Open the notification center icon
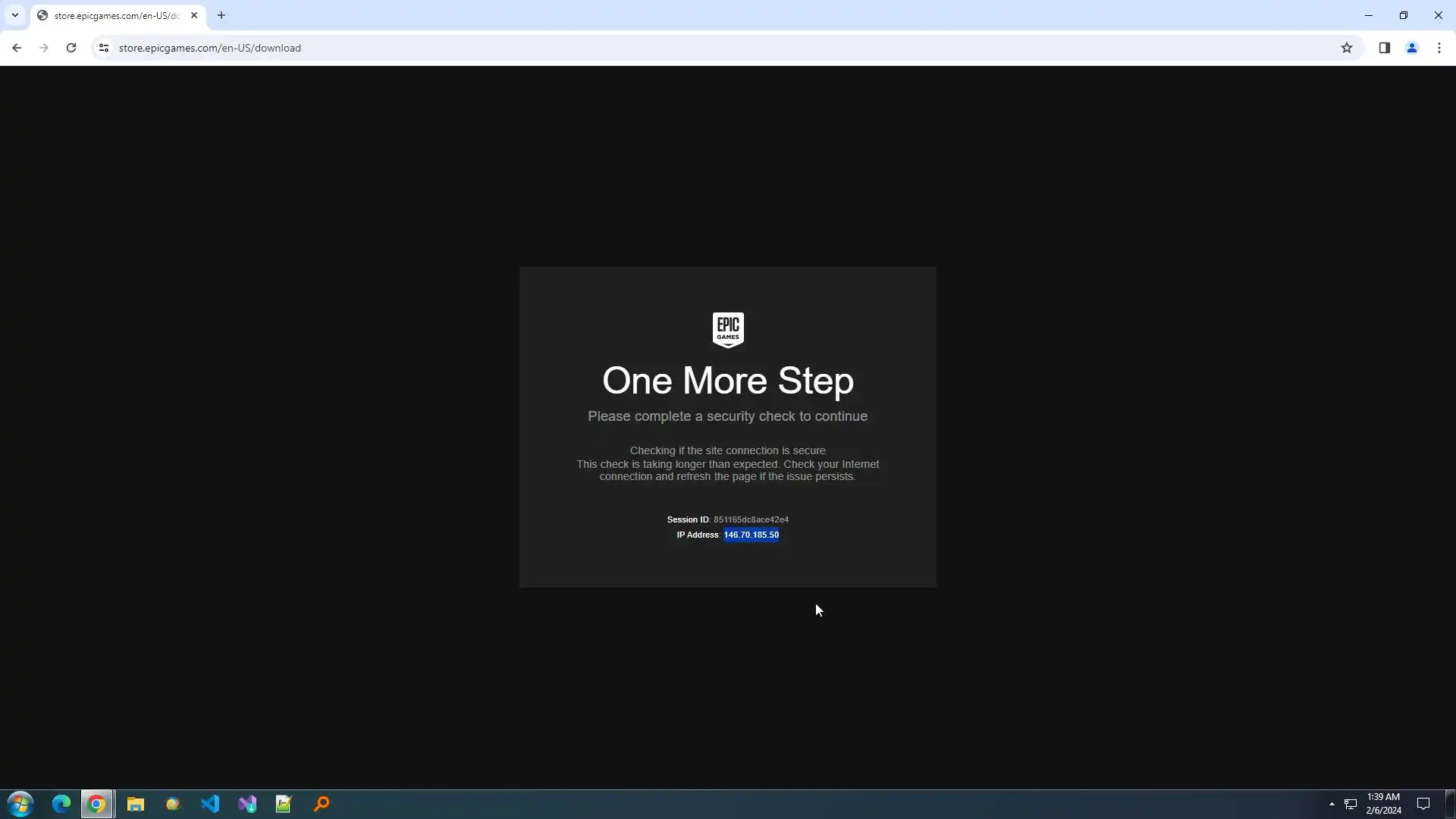 pyautogui.click(x=1423, y=804)
